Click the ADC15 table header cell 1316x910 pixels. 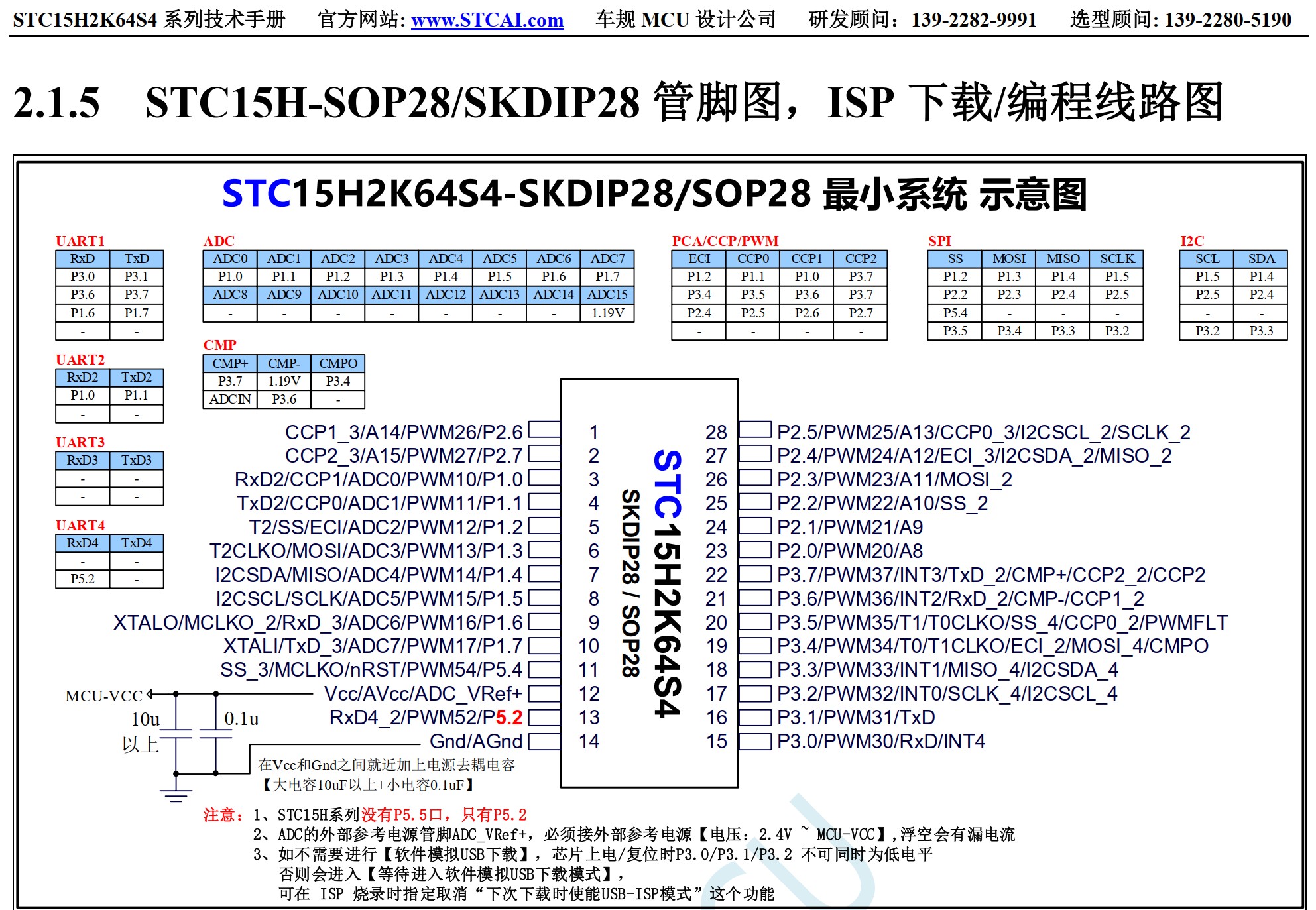click(x=607, y=295)
